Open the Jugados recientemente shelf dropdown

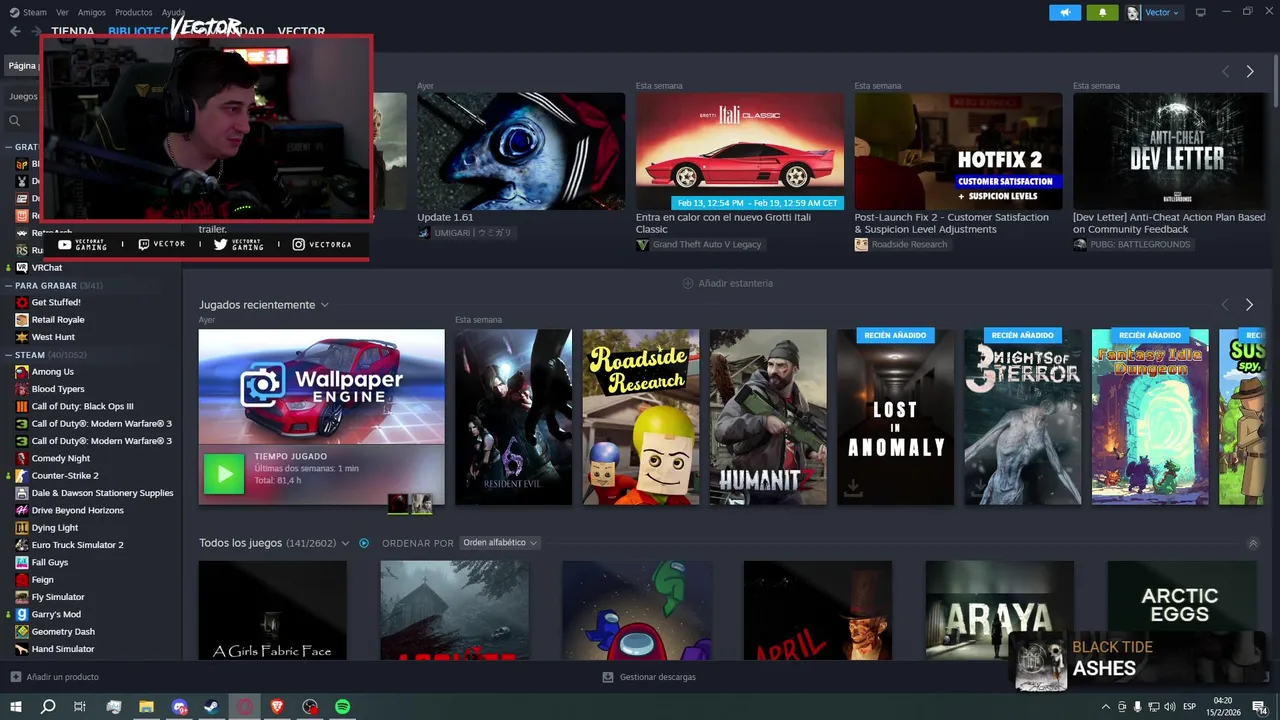[x=324, y=305]
